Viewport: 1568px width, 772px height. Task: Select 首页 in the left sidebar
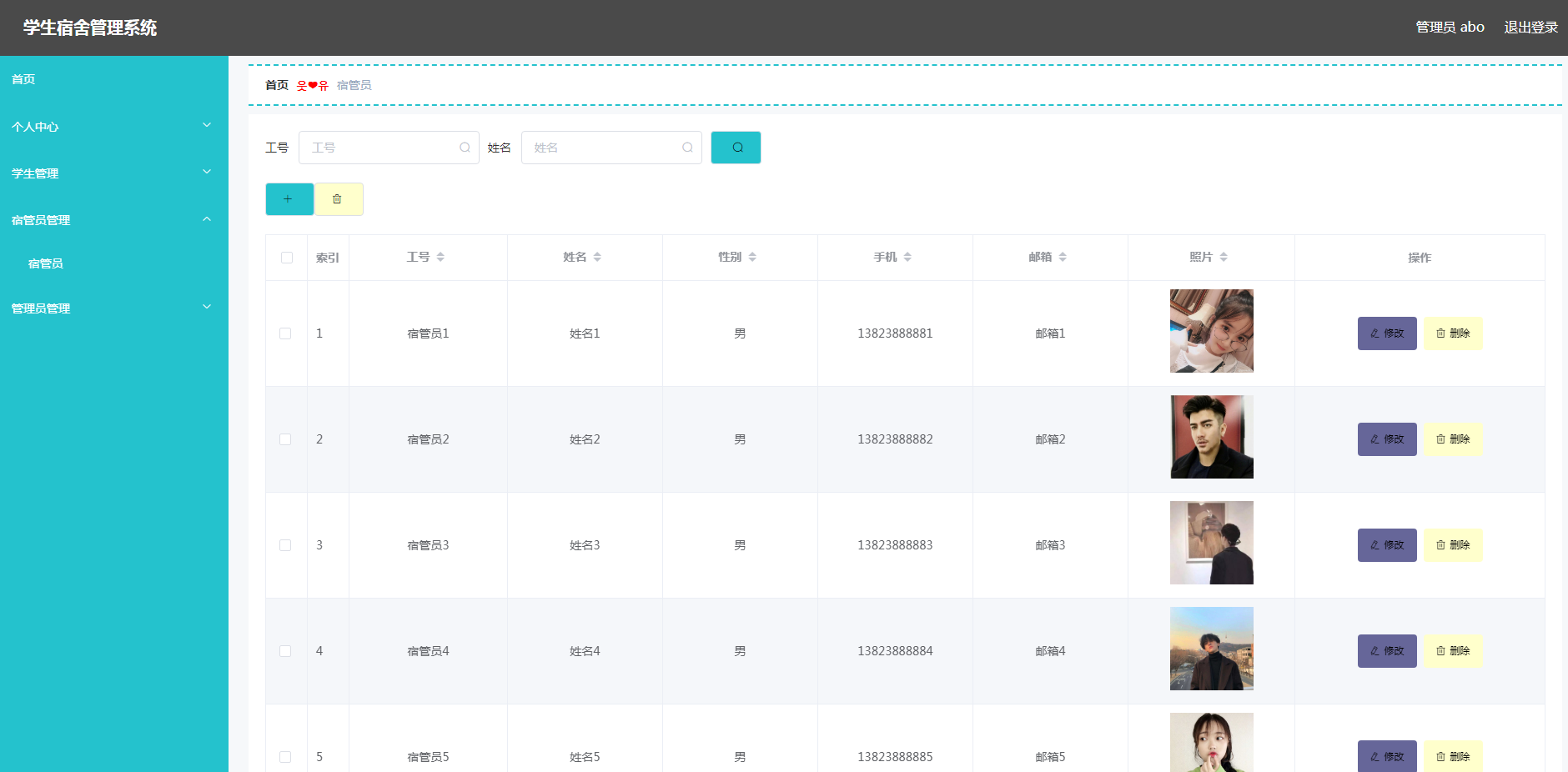tap(23, 79)
